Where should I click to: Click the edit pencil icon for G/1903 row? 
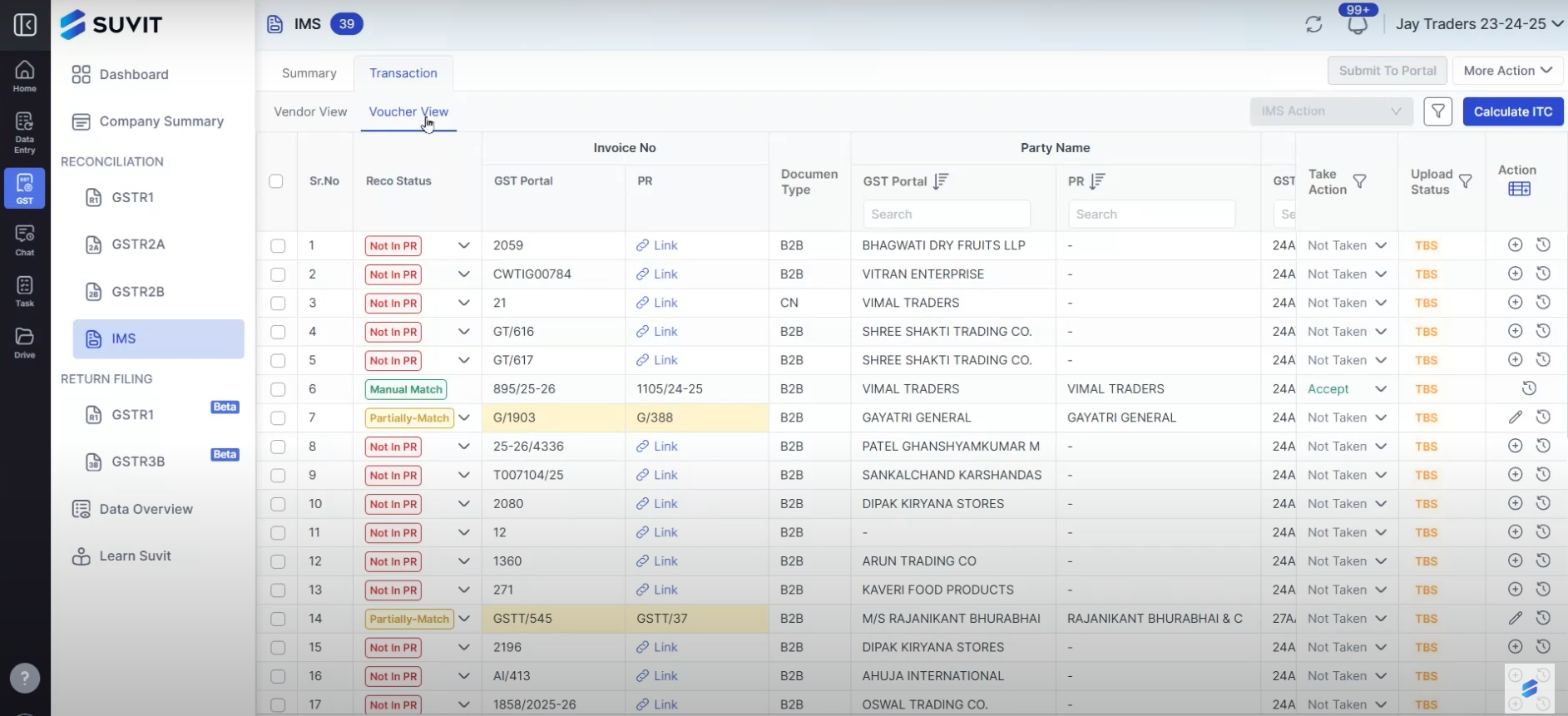pyautogui.click(x=1515, y=417)
